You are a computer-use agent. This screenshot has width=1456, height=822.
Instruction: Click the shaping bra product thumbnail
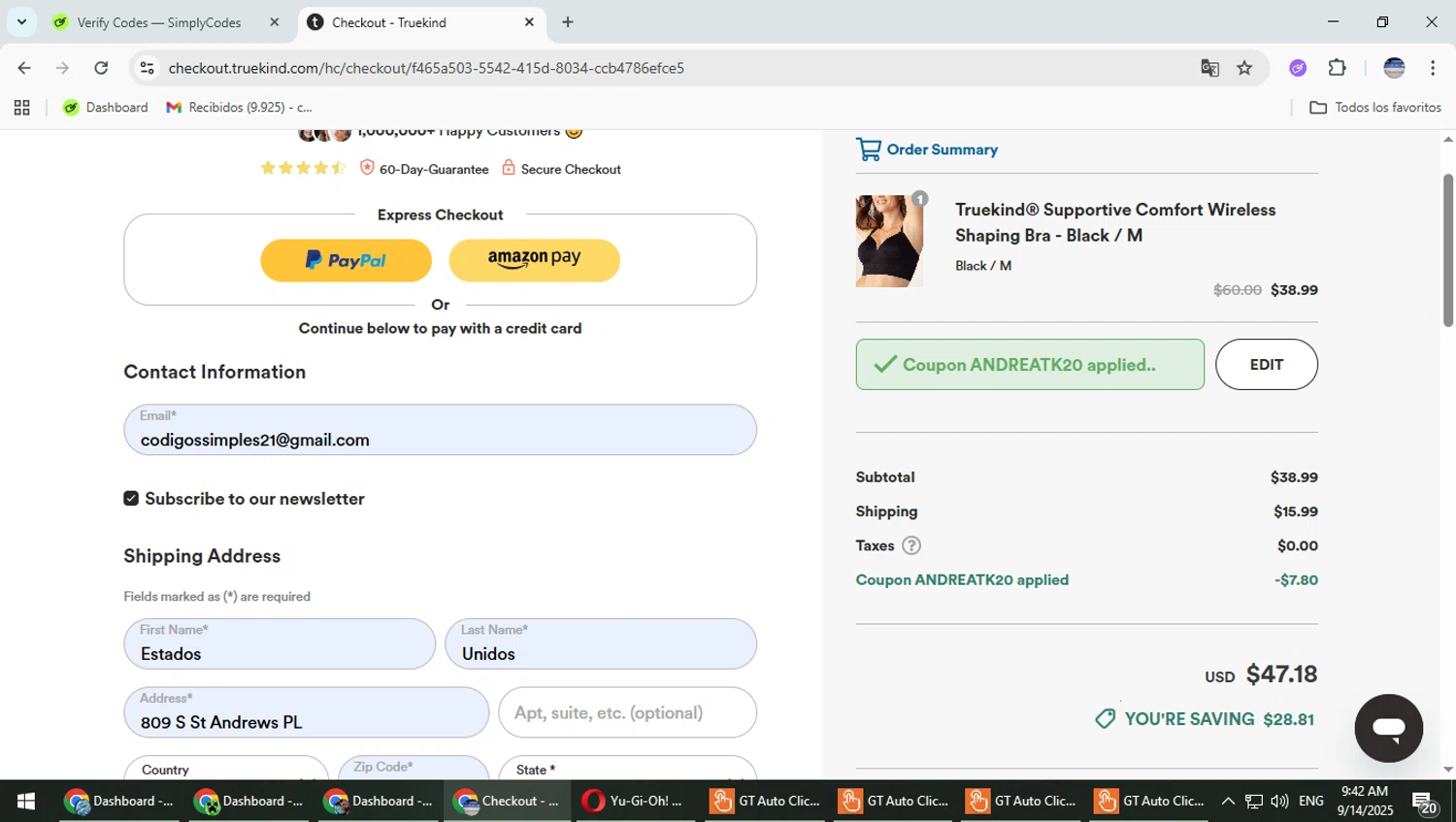[889, 241]
